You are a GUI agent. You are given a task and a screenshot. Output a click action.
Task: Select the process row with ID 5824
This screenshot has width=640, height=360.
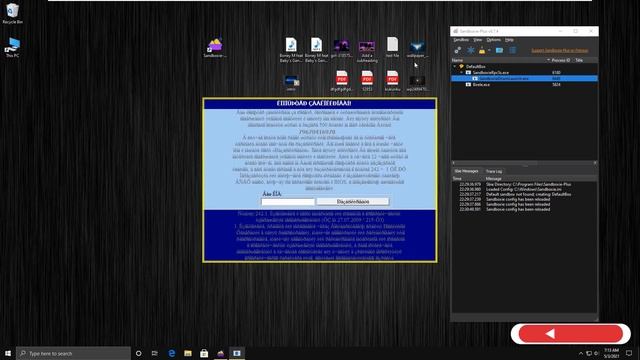click(x=524, y=84)
